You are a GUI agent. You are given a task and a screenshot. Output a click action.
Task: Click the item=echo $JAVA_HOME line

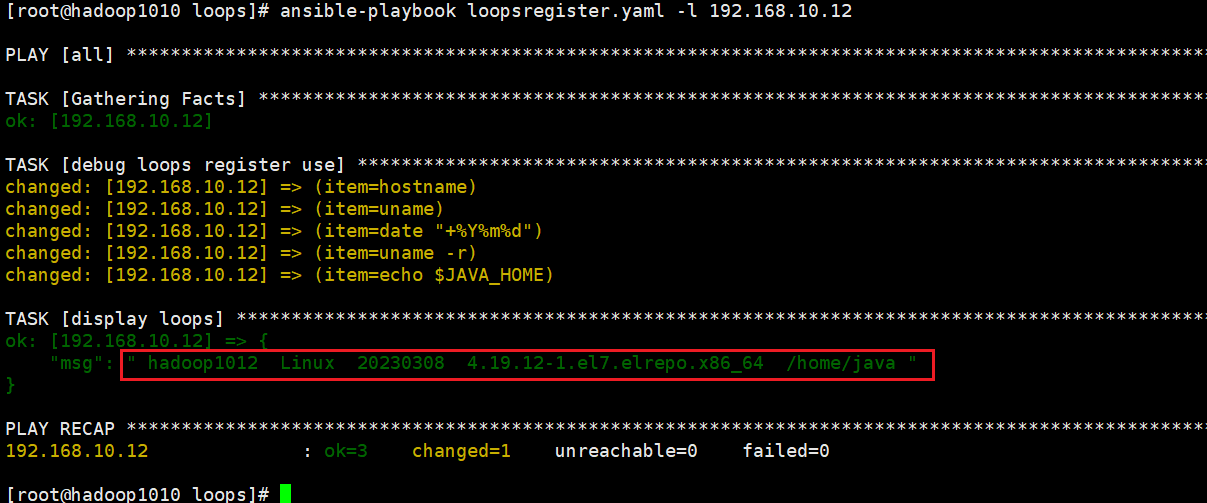(280, 275)
